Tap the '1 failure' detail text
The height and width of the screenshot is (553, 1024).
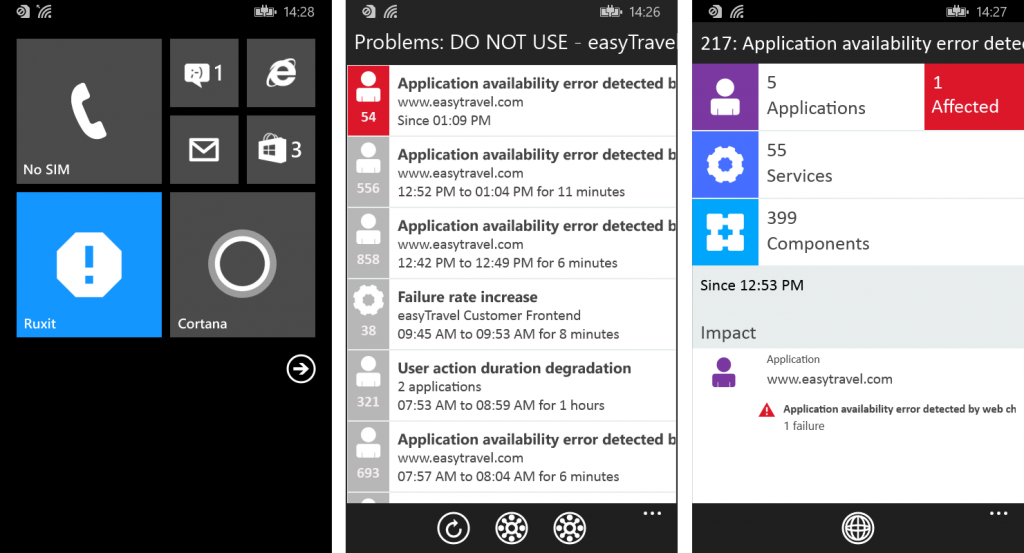coord(804,426)
